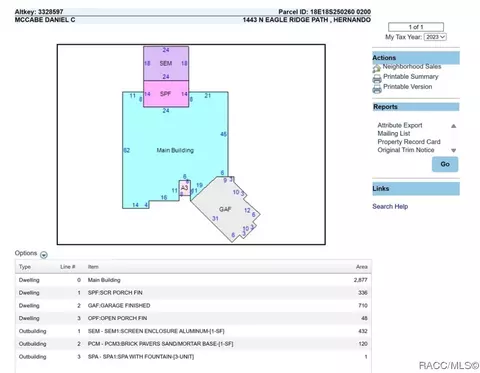This screenshot has width=480, height=373.
Task: Select the Main Building row
Action: 193,280
